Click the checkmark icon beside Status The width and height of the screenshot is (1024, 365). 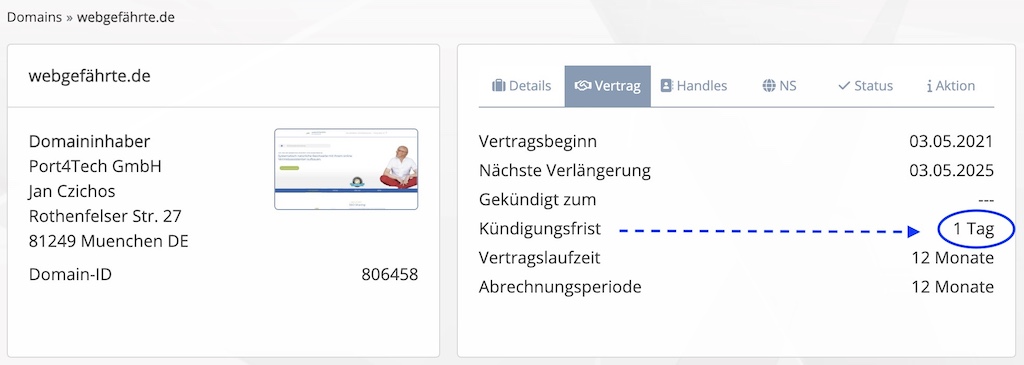point(844,86)
